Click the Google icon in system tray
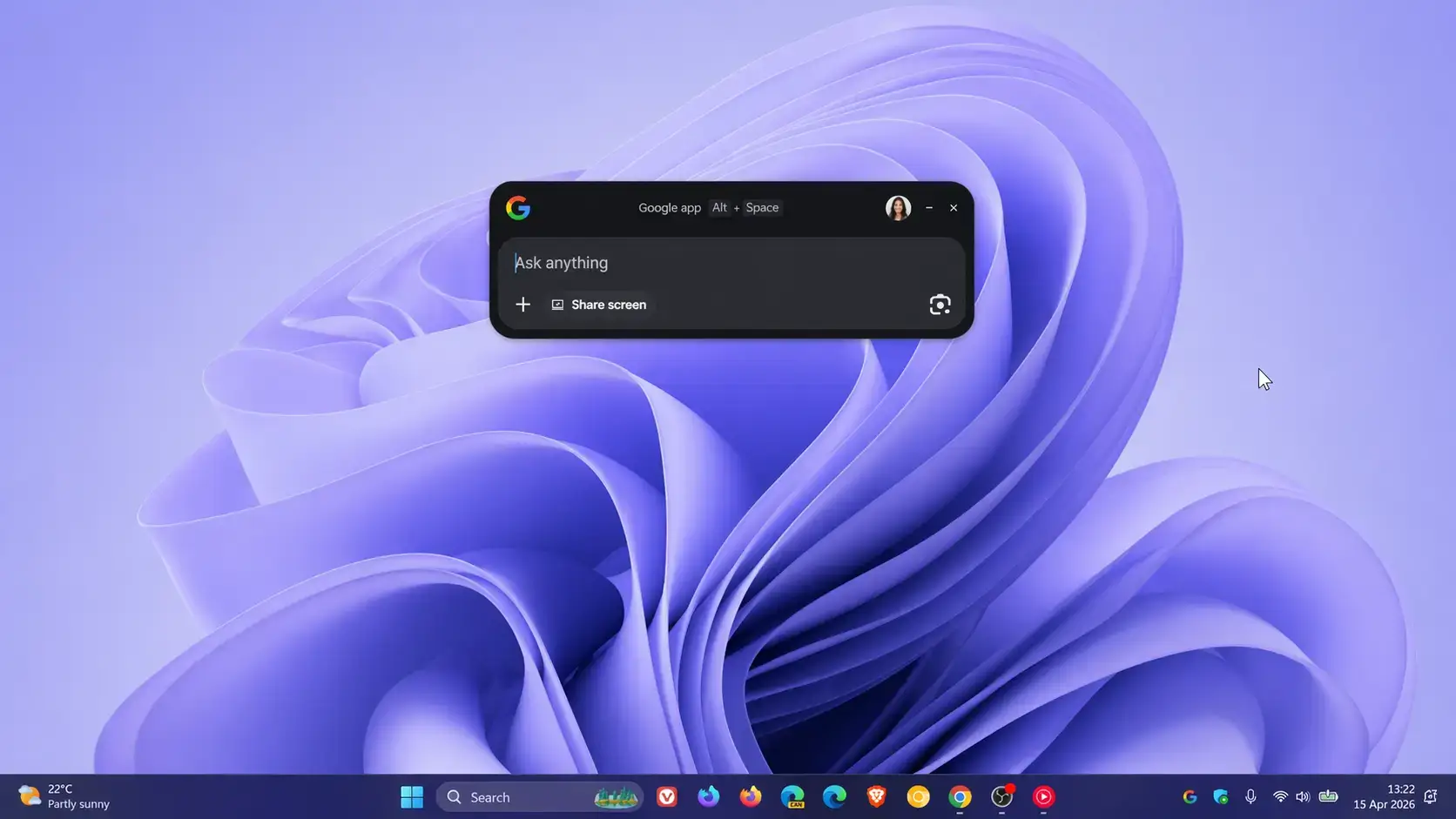1456x819 pixels. tap(1190, 796)
